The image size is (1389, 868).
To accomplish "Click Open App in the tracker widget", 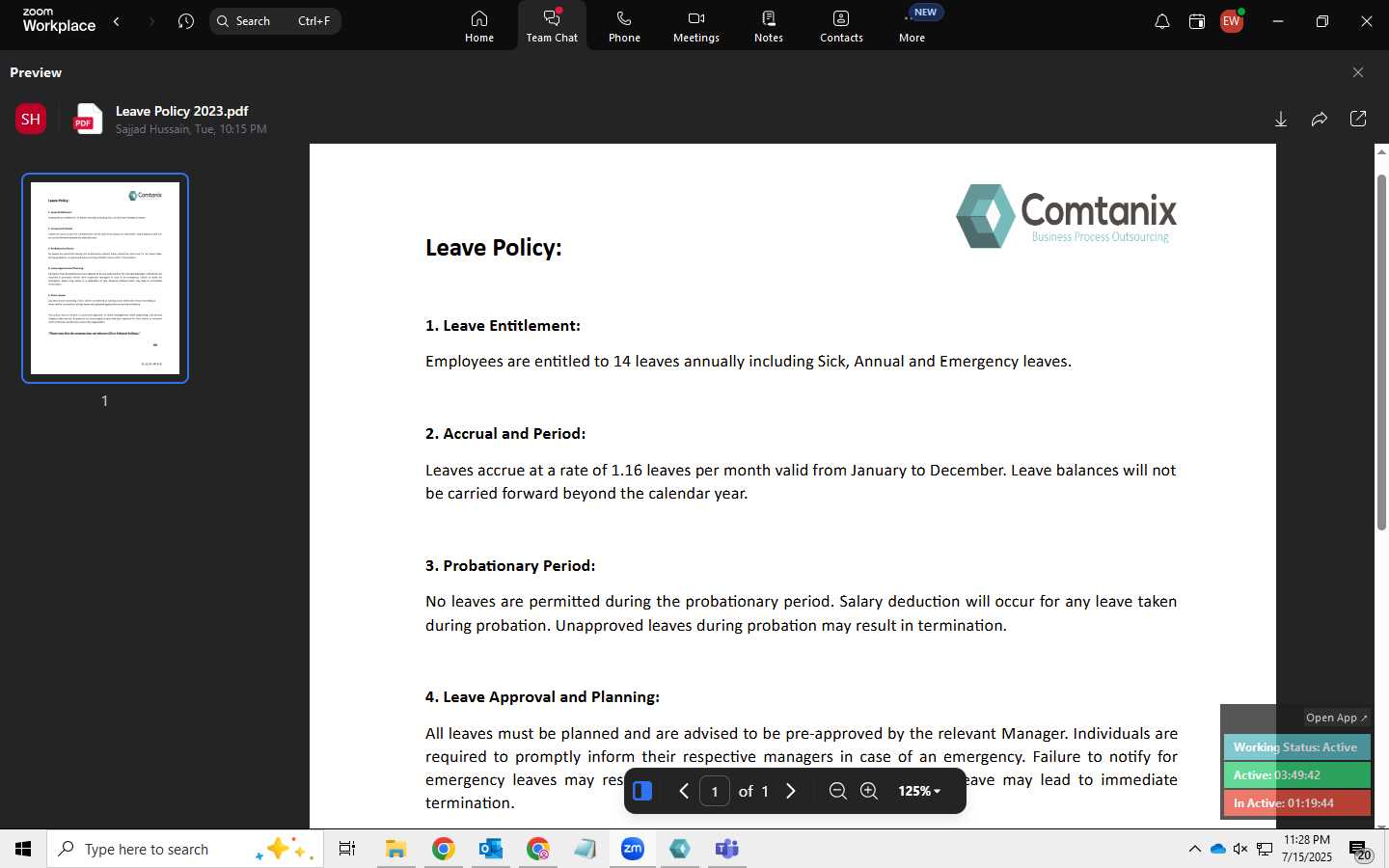I will pyautogui.click(x=1336, y=718).
